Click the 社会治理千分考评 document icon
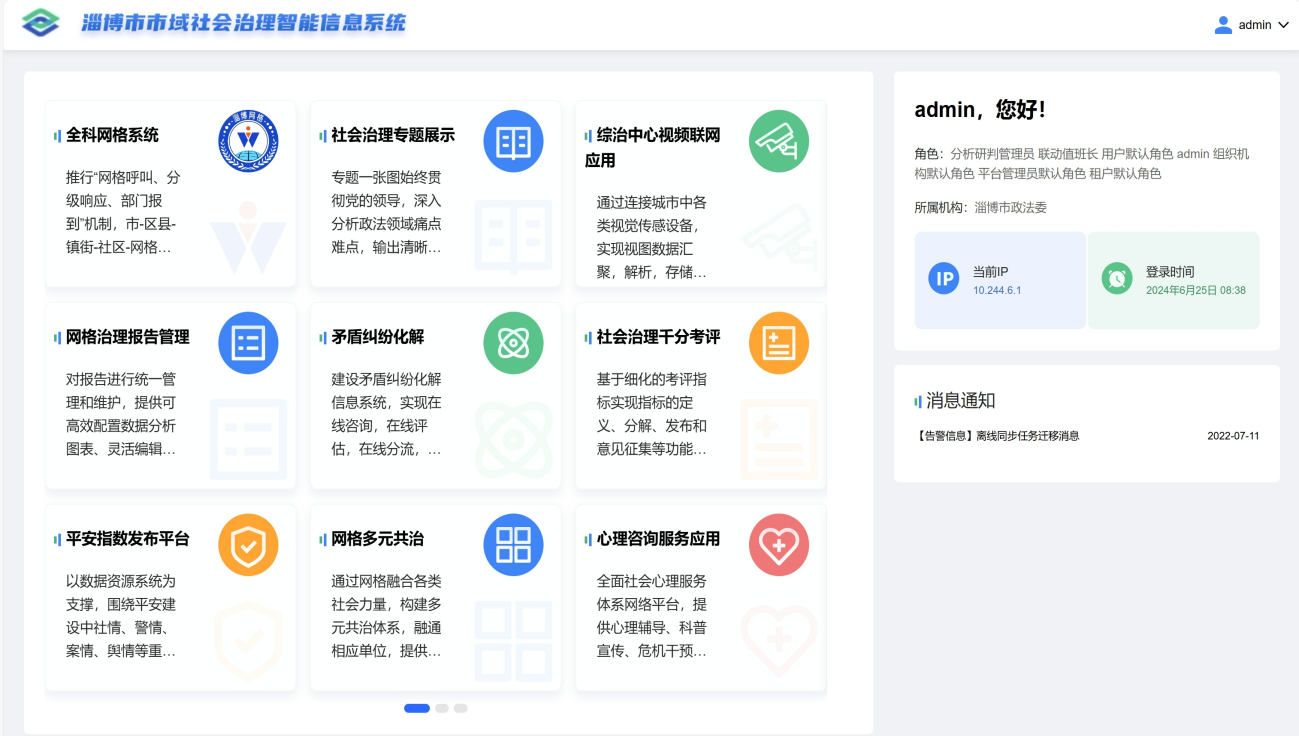Image resolution: width=1299 pixels, height=736 pixels. click(x=778, y=343)
